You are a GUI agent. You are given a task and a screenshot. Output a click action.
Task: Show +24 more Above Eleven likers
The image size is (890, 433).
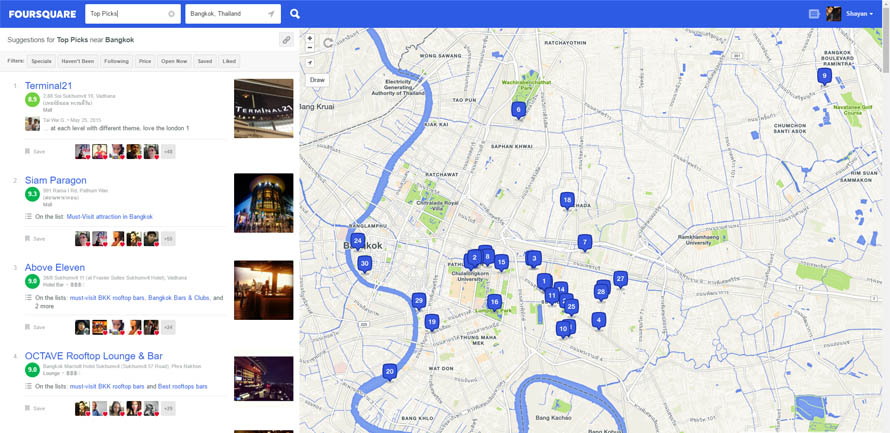[168, 327]
